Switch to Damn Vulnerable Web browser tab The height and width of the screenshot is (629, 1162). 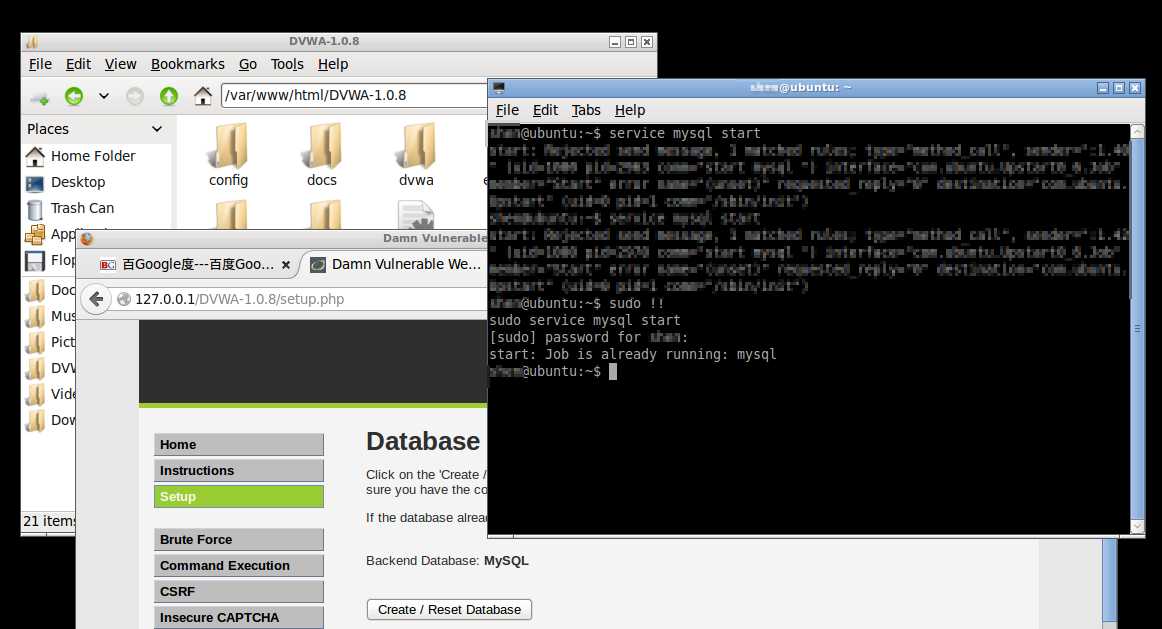pyautogui.click(x=396, y=264)
